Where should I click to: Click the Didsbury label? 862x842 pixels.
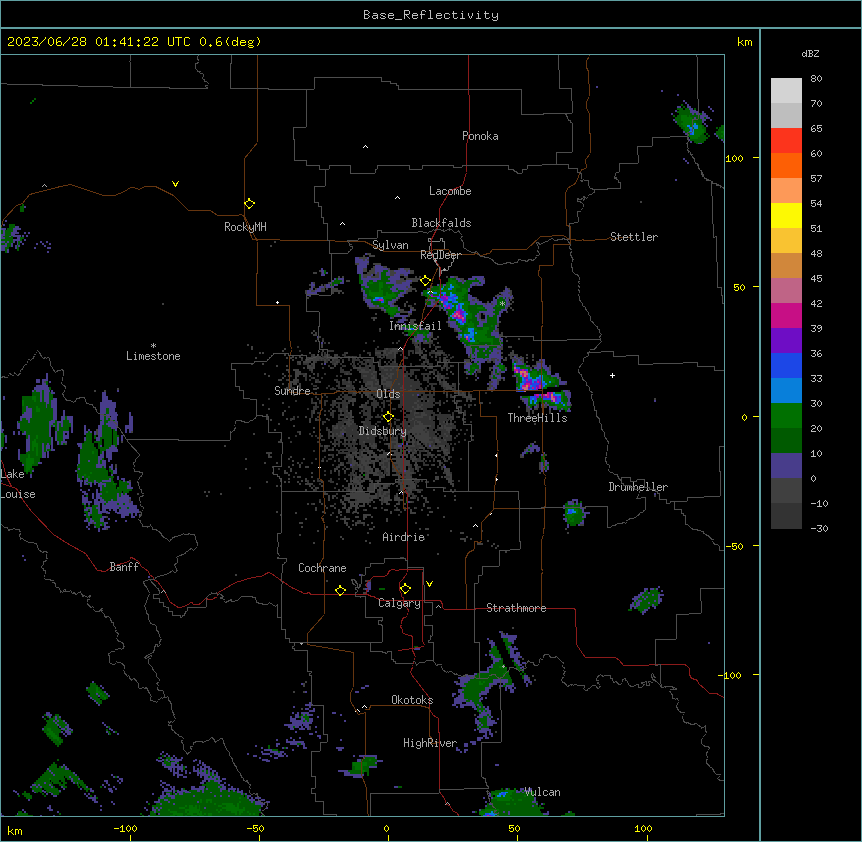[382, 431]
